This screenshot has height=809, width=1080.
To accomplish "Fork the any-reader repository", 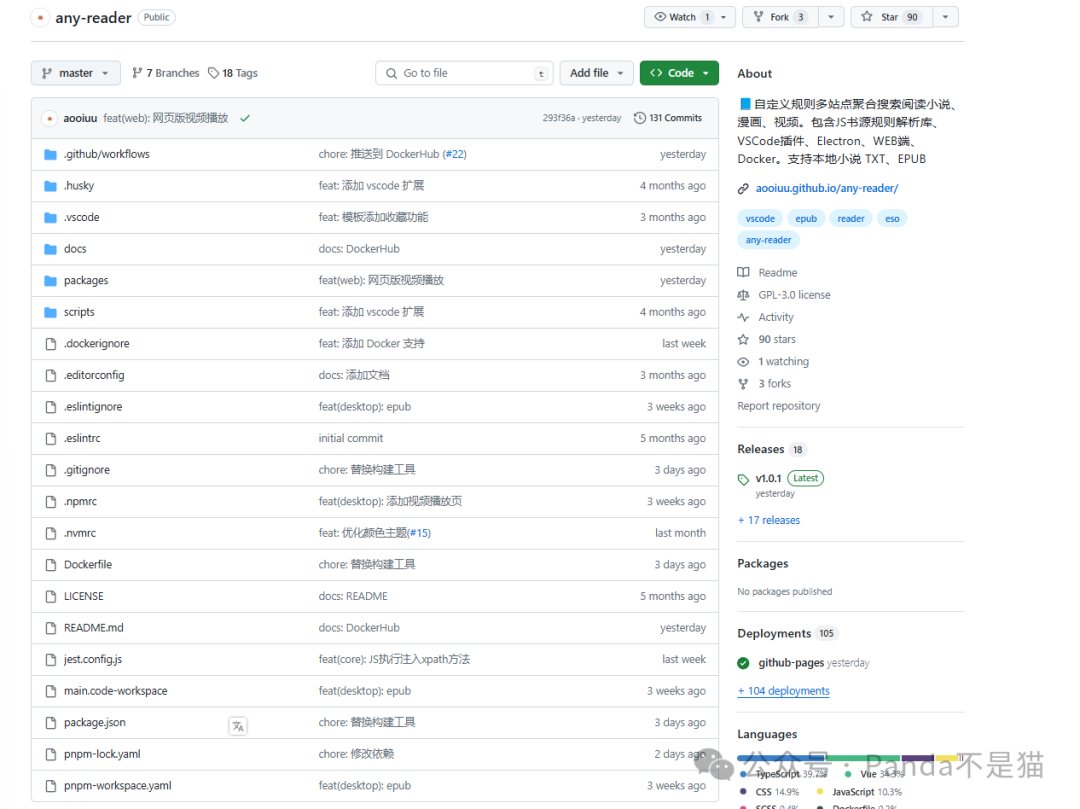I will 780,17.
